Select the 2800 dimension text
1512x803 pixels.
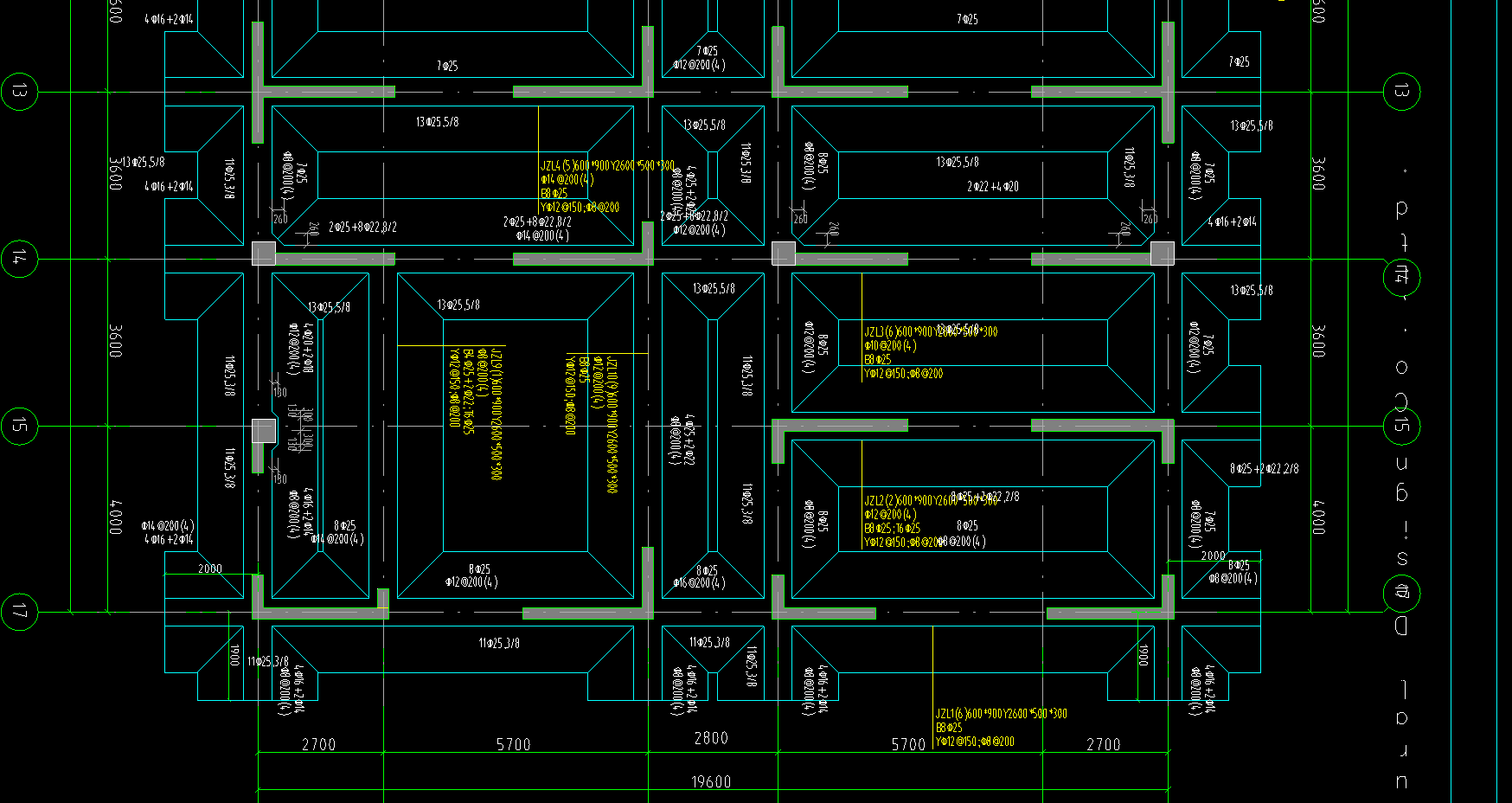[x=711, y=738]
